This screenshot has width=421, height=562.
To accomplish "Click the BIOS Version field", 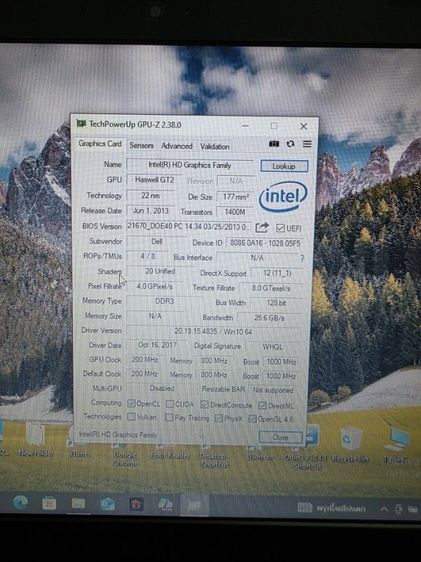I will click(x=189, y=227).
